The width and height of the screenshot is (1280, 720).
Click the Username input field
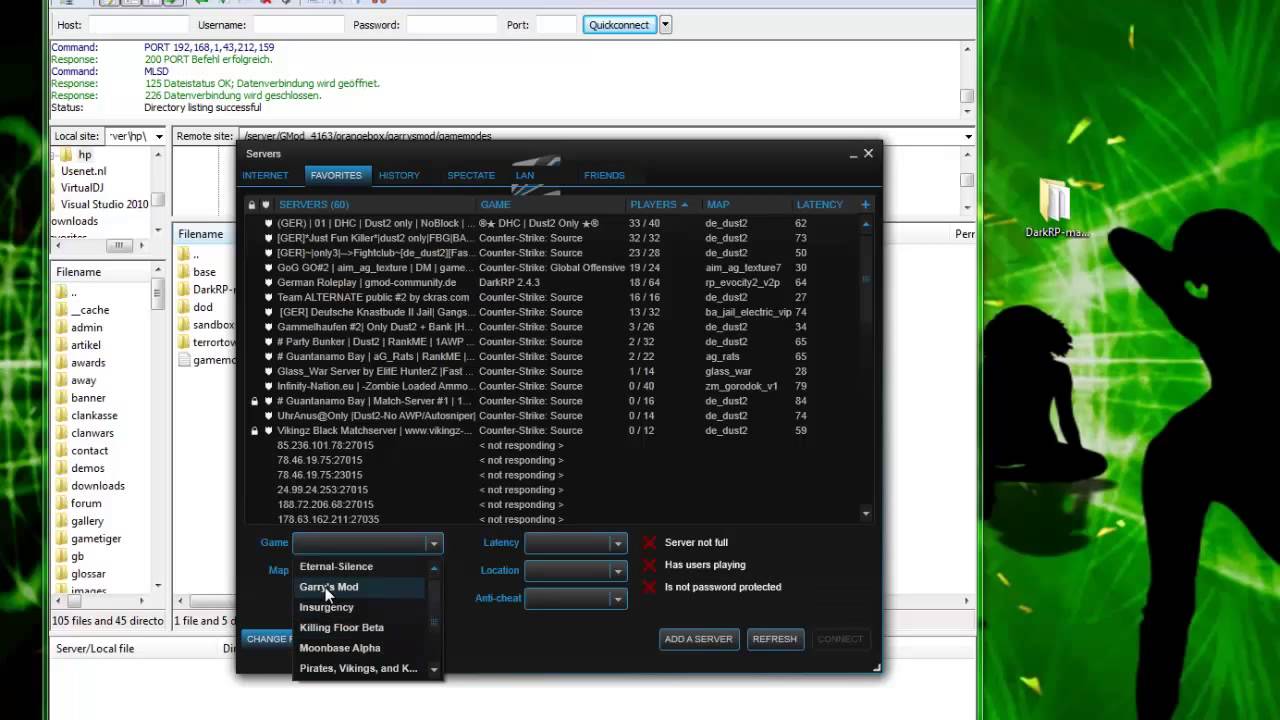pos(297,25)
